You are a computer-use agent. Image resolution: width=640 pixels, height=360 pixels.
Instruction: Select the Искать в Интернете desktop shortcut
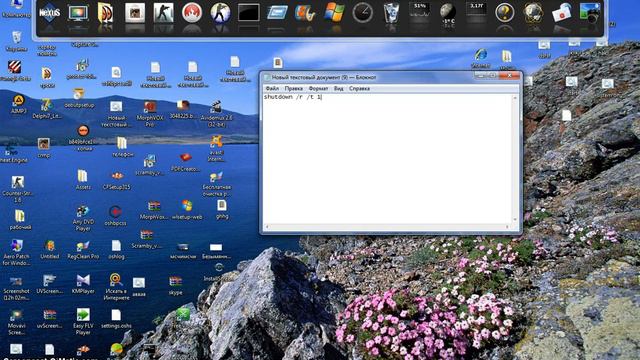pyautogui.click(x=116, y=287)
